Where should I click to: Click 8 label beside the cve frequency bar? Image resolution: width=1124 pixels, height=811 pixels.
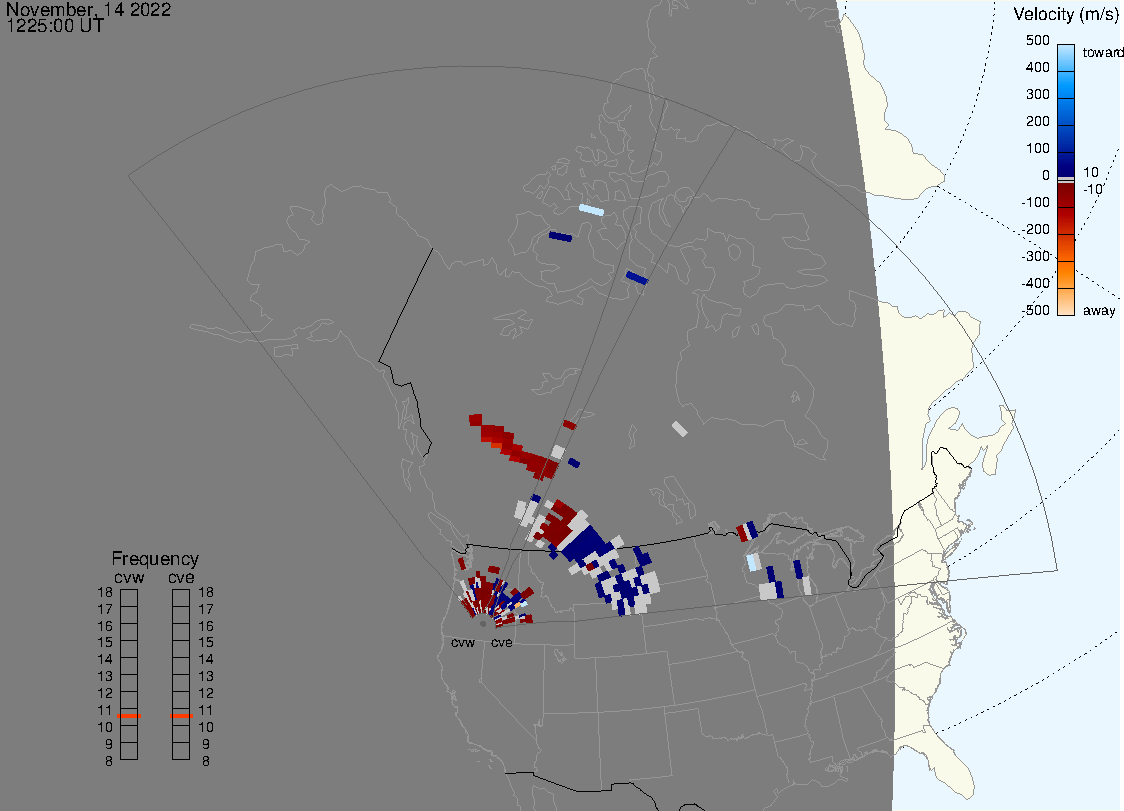click(x=206, y=762)
